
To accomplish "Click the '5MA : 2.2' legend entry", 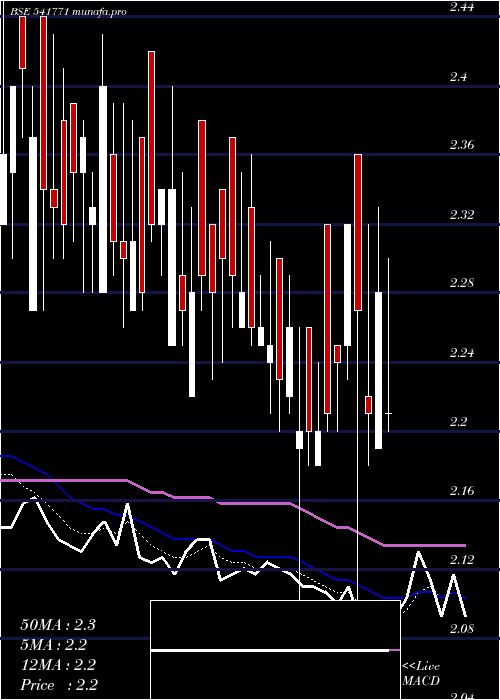I will [x=54, y=645].
